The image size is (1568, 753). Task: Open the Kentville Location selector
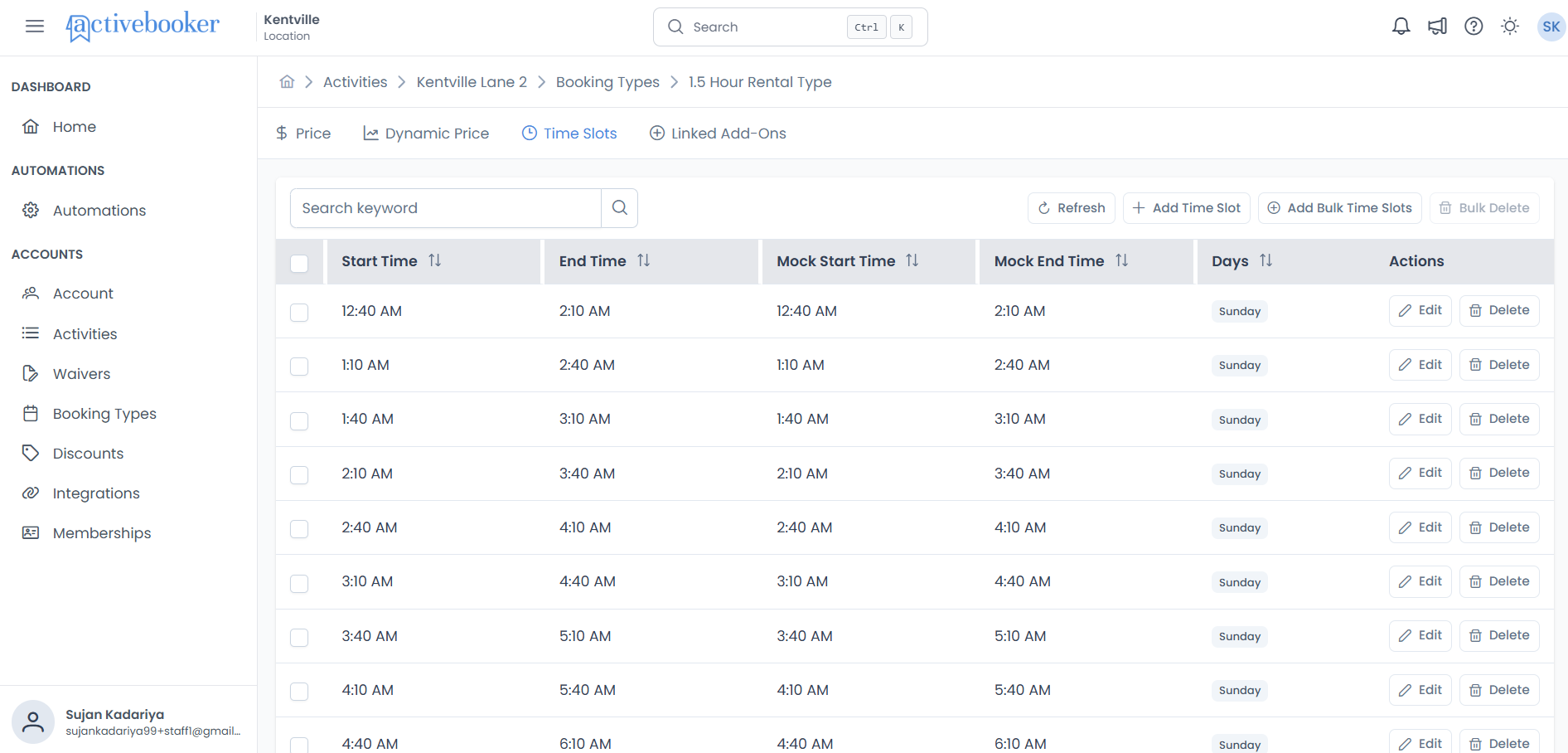pos(292,27)
